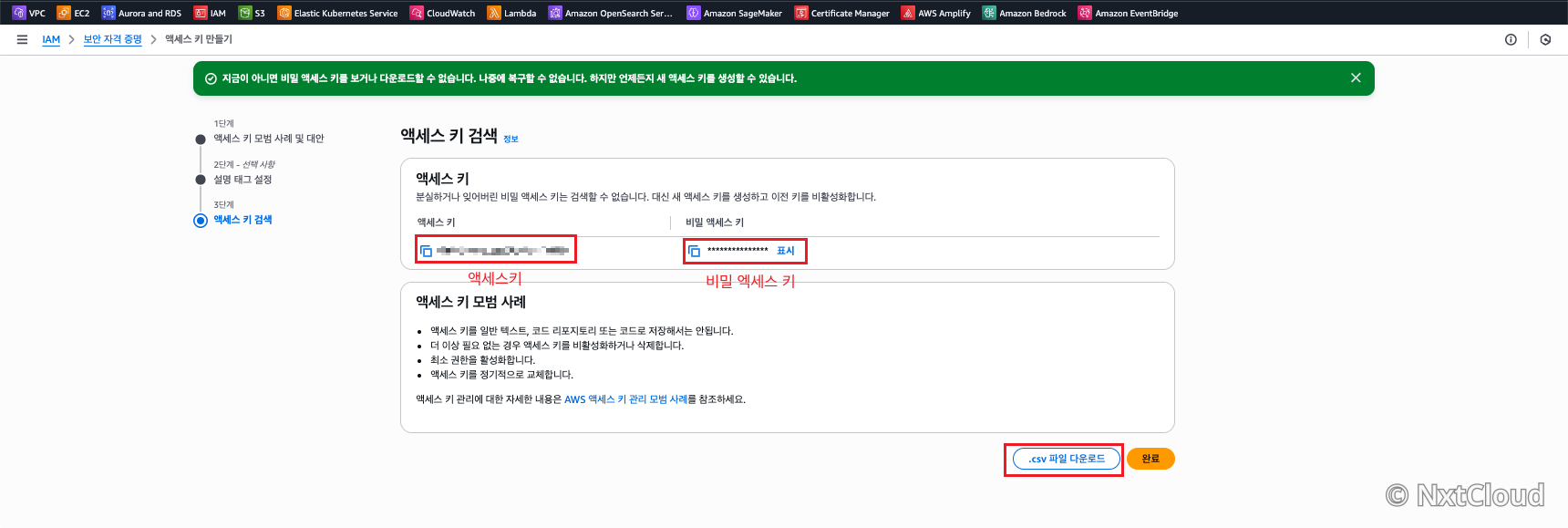Open Amazon OpenSearch Service shortcut
Image resolution: width=1568 pixels, height=528 pixels.
(610, 13)
